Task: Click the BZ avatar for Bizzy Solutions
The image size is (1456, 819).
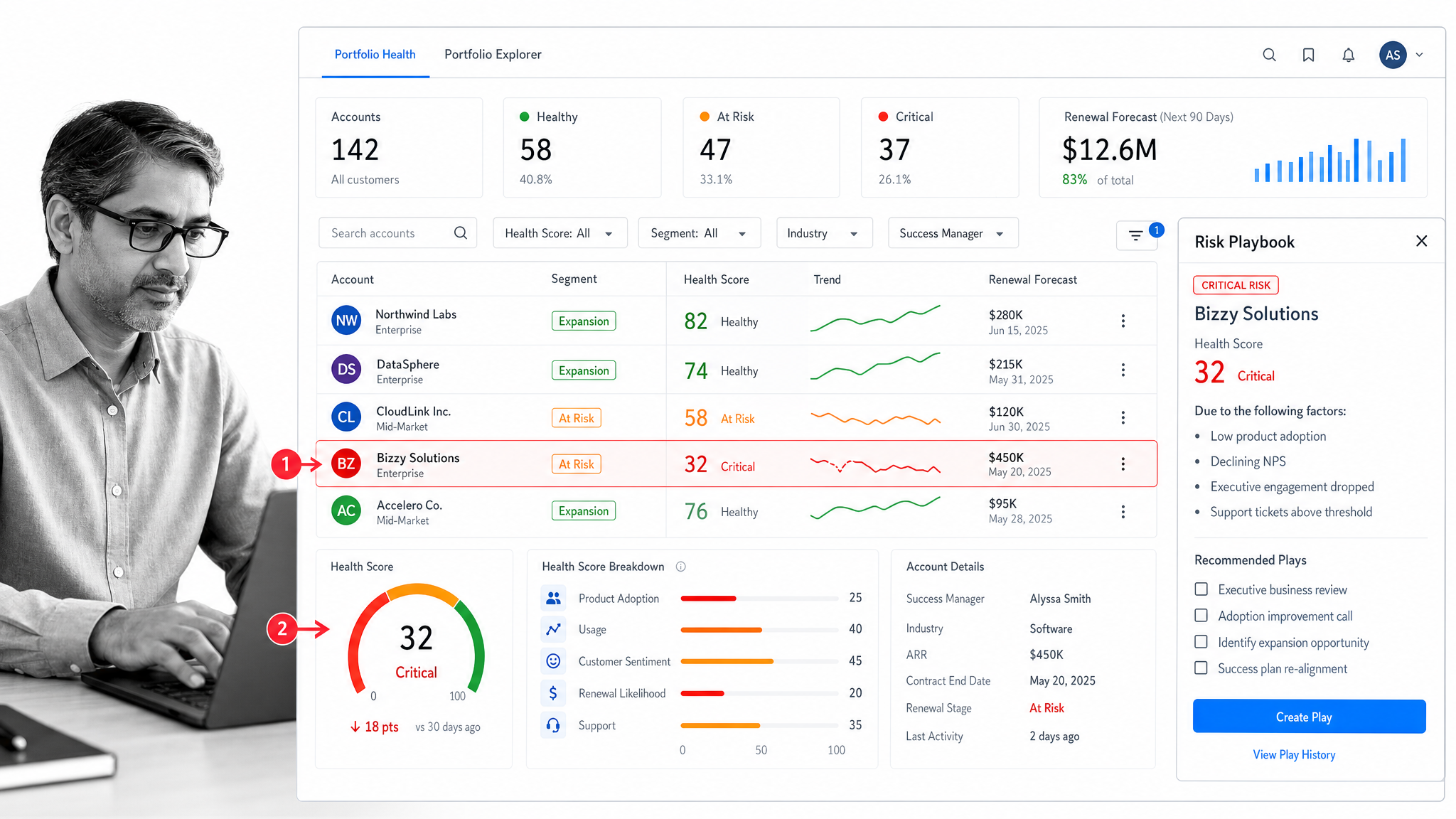Action: click(346, 464)
